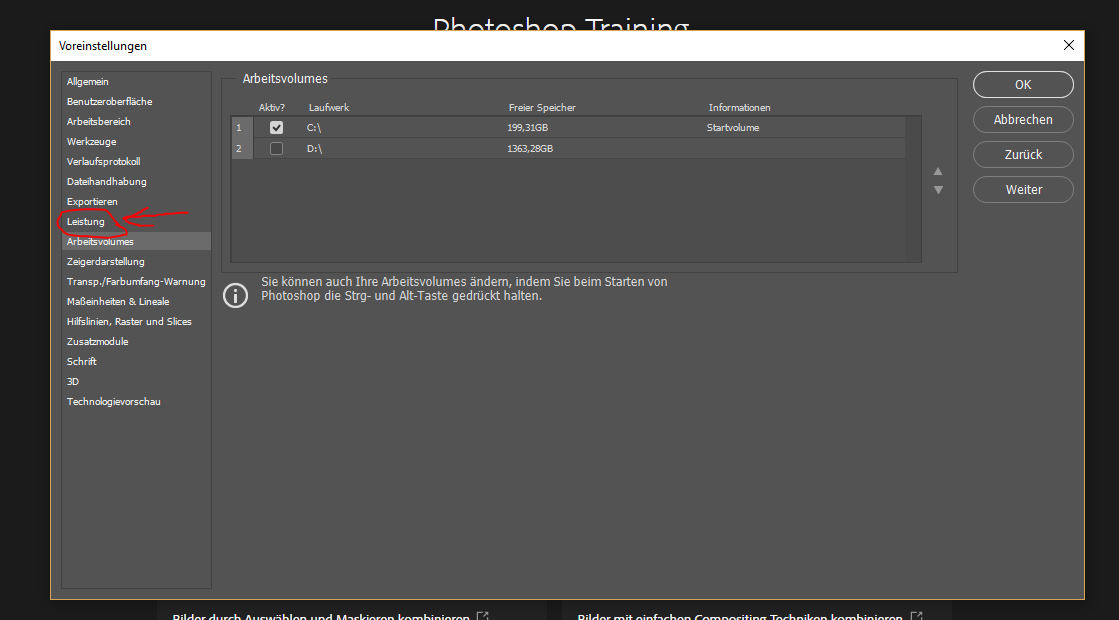Click the info icon beside the hint text
Image resolution: width=1119 pixels, height=620 pixels.
[236, 295]
